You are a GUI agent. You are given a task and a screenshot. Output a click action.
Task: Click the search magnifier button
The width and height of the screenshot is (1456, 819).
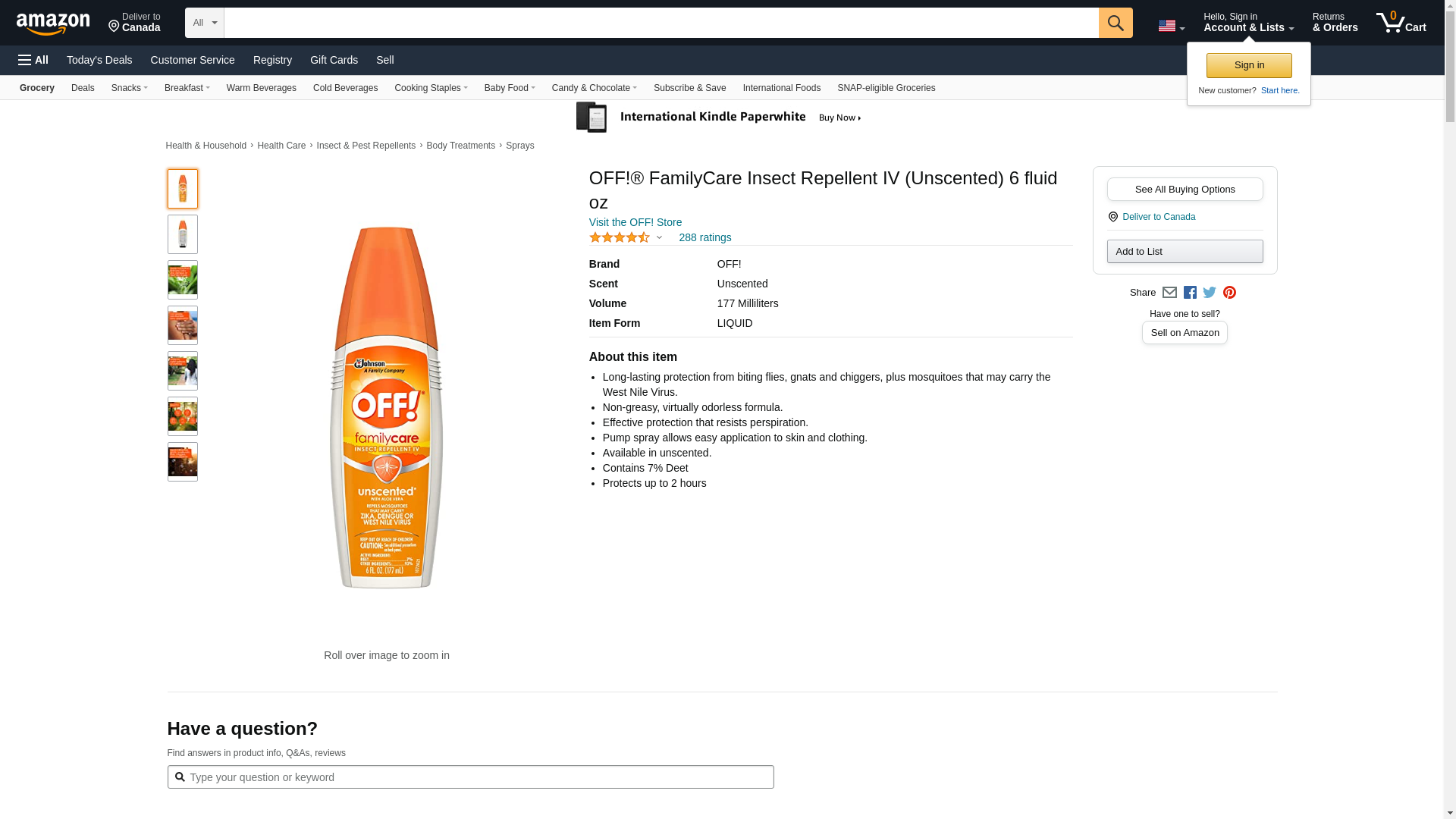click(x=1115, y=23)
